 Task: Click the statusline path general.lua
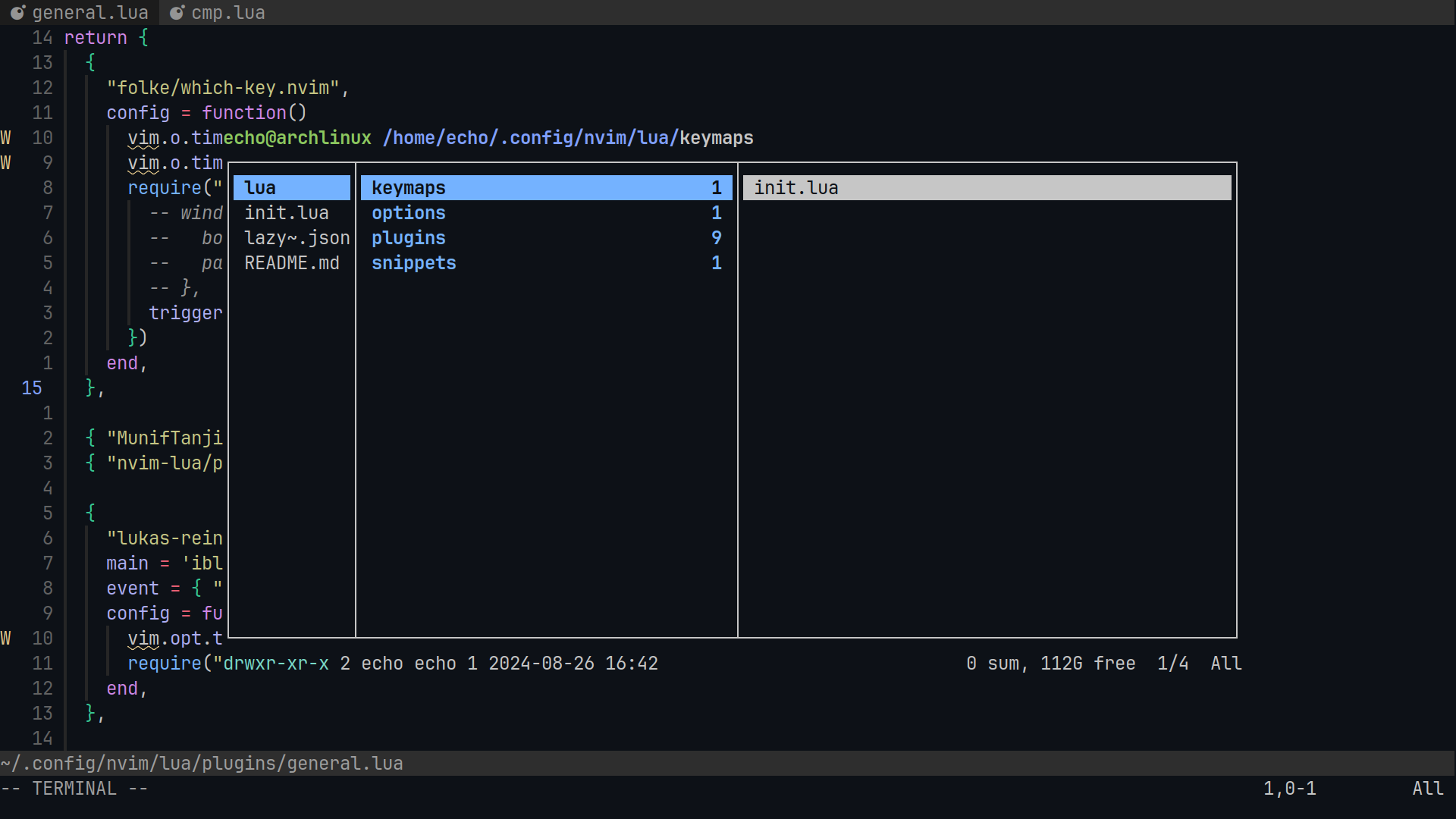point(202,764)
